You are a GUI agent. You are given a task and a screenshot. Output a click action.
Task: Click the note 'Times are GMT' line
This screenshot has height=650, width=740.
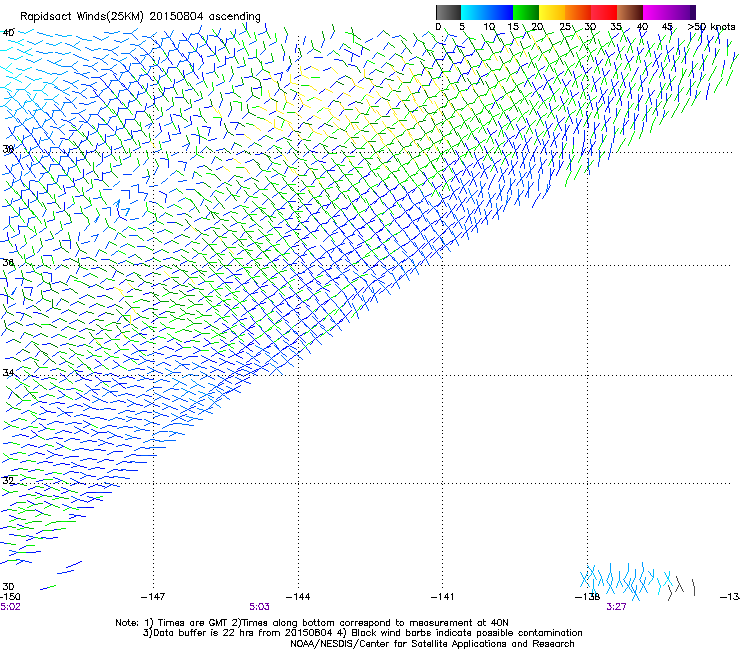[311, 623]
